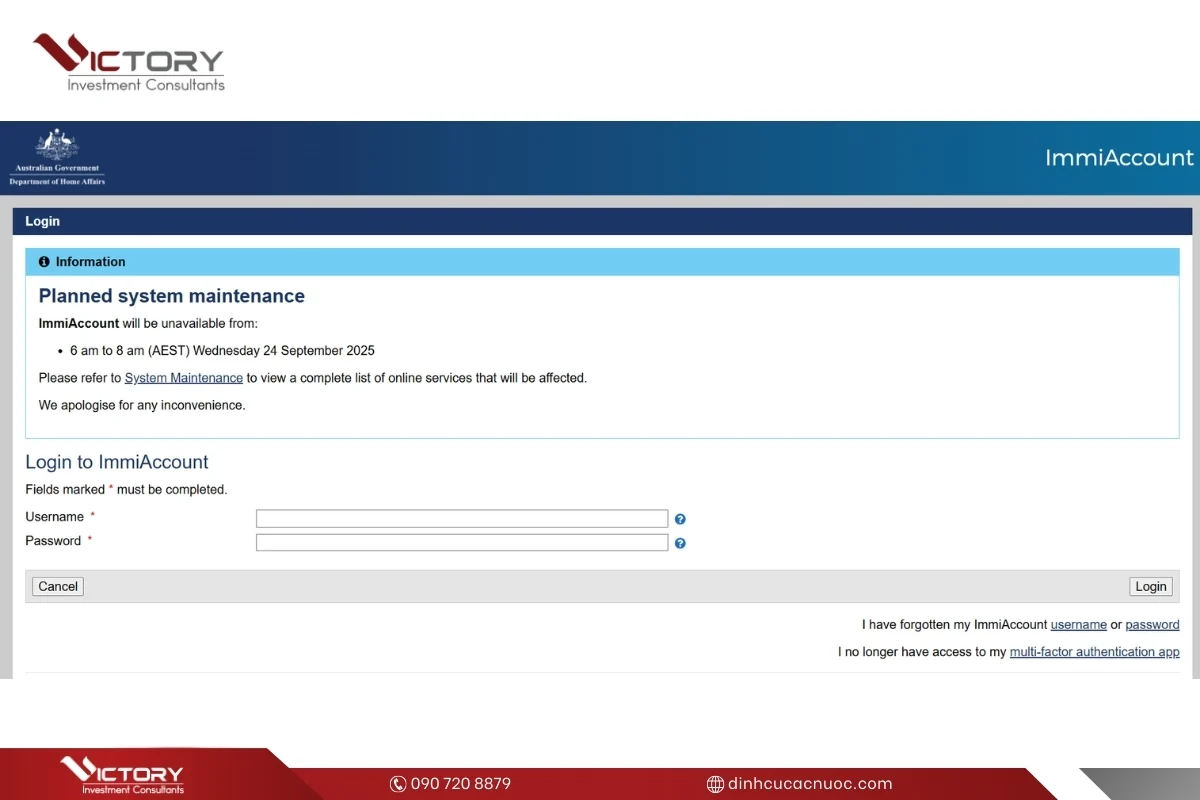Click the Information circle icon
This screenshot has width=1200, height=800.
click(x=44, y=262)
